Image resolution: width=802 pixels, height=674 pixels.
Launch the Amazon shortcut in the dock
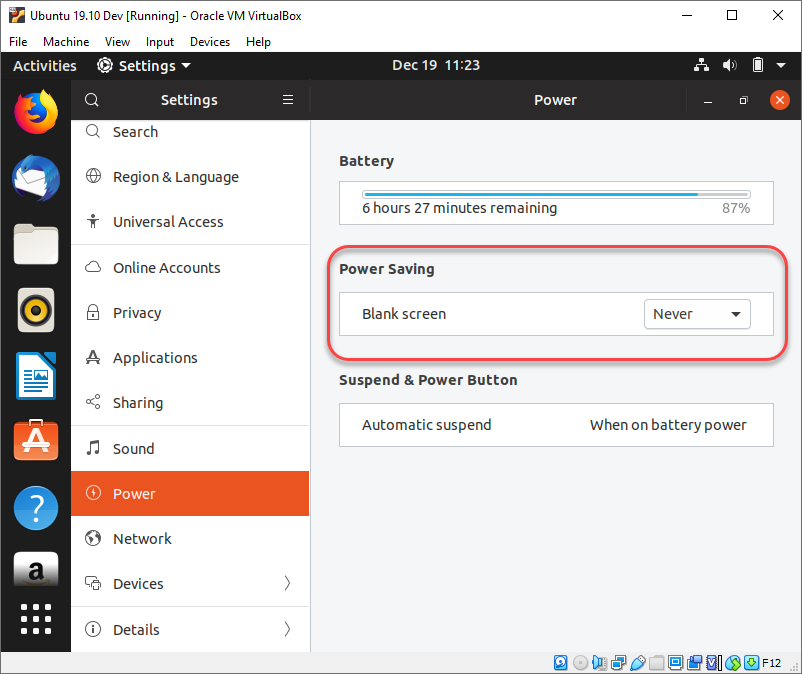coord(36,569)
